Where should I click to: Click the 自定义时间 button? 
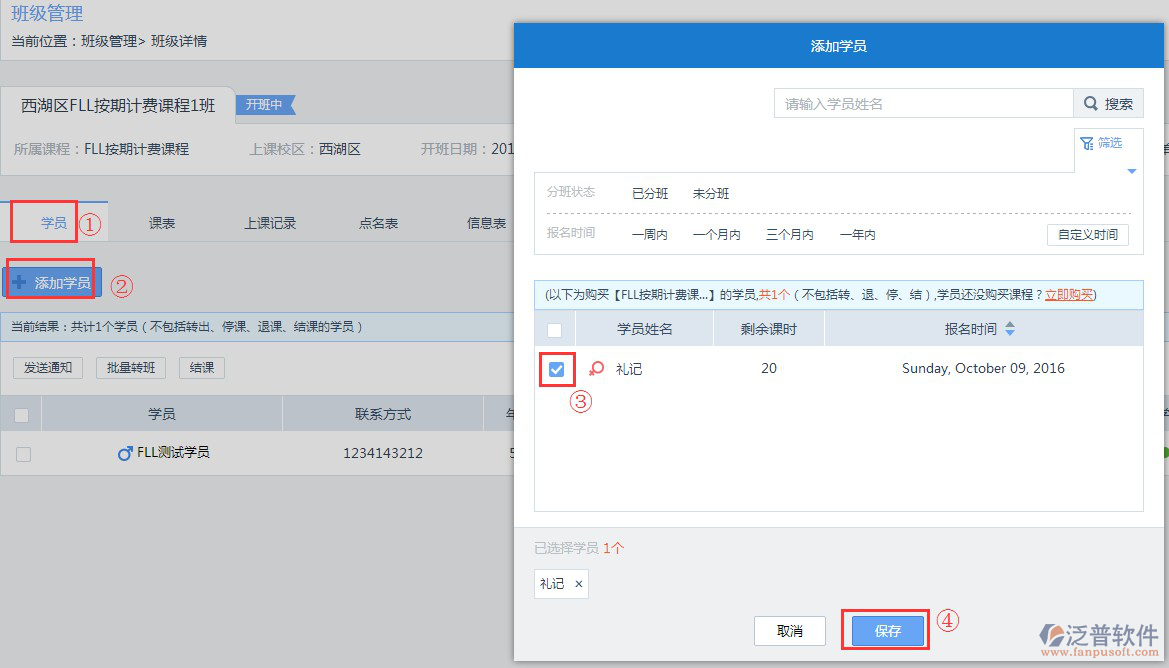pyautogui.click(x=1088, y=234)
